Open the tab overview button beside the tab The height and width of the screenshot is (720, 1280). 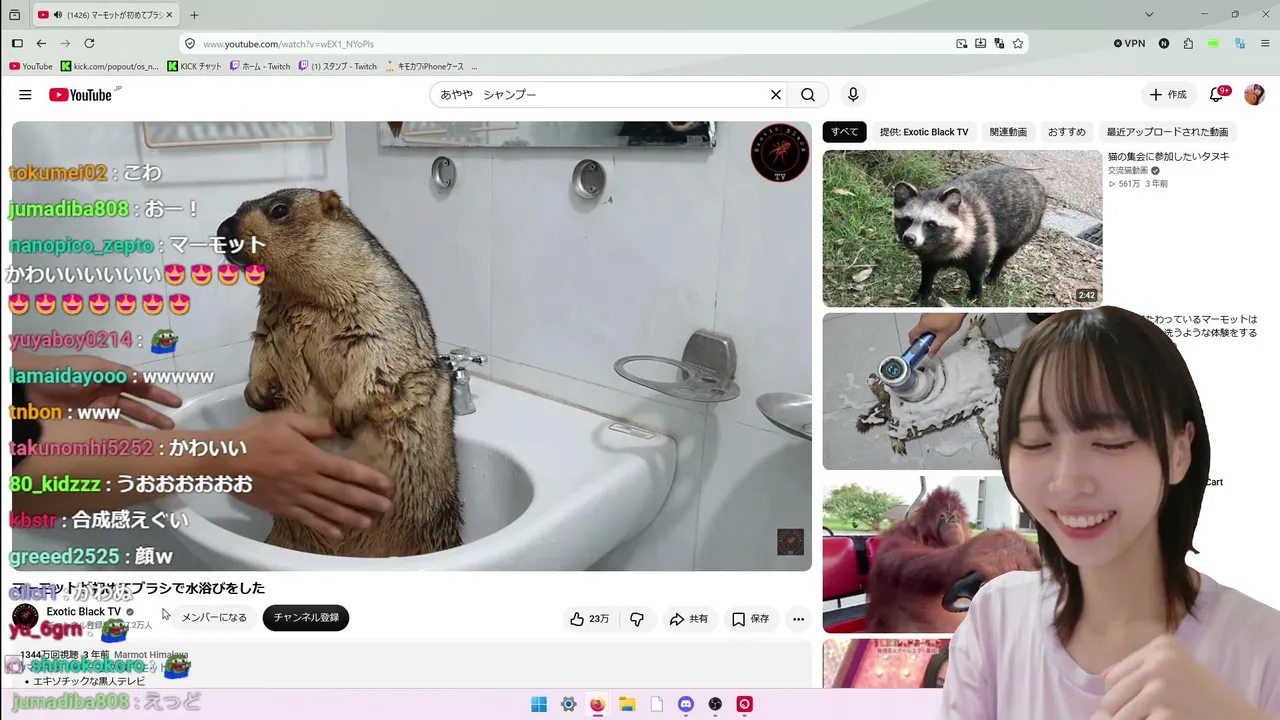(x=14, y=15)
